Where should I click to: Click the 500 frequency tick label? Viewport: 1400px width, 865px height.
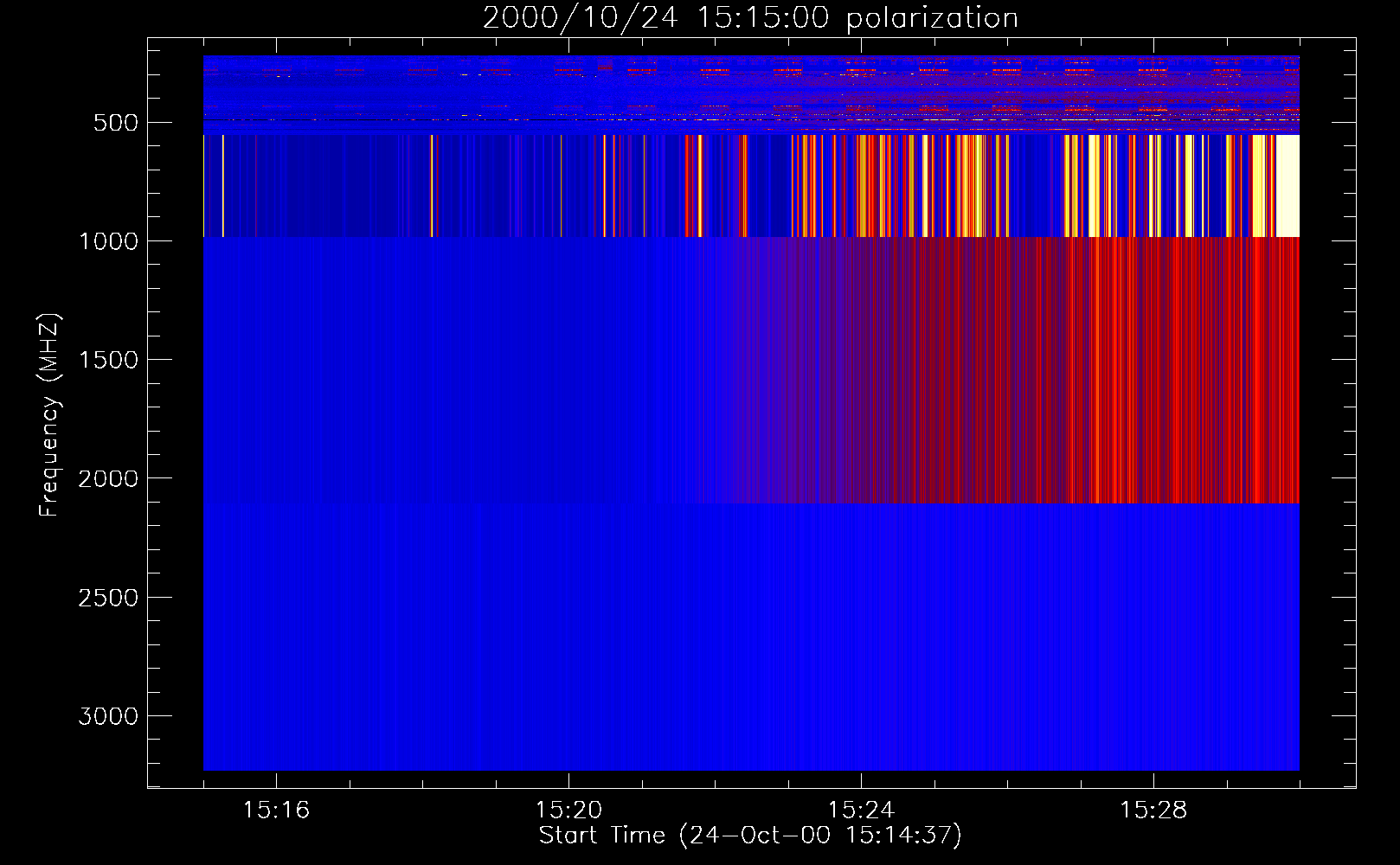(116, 123)
